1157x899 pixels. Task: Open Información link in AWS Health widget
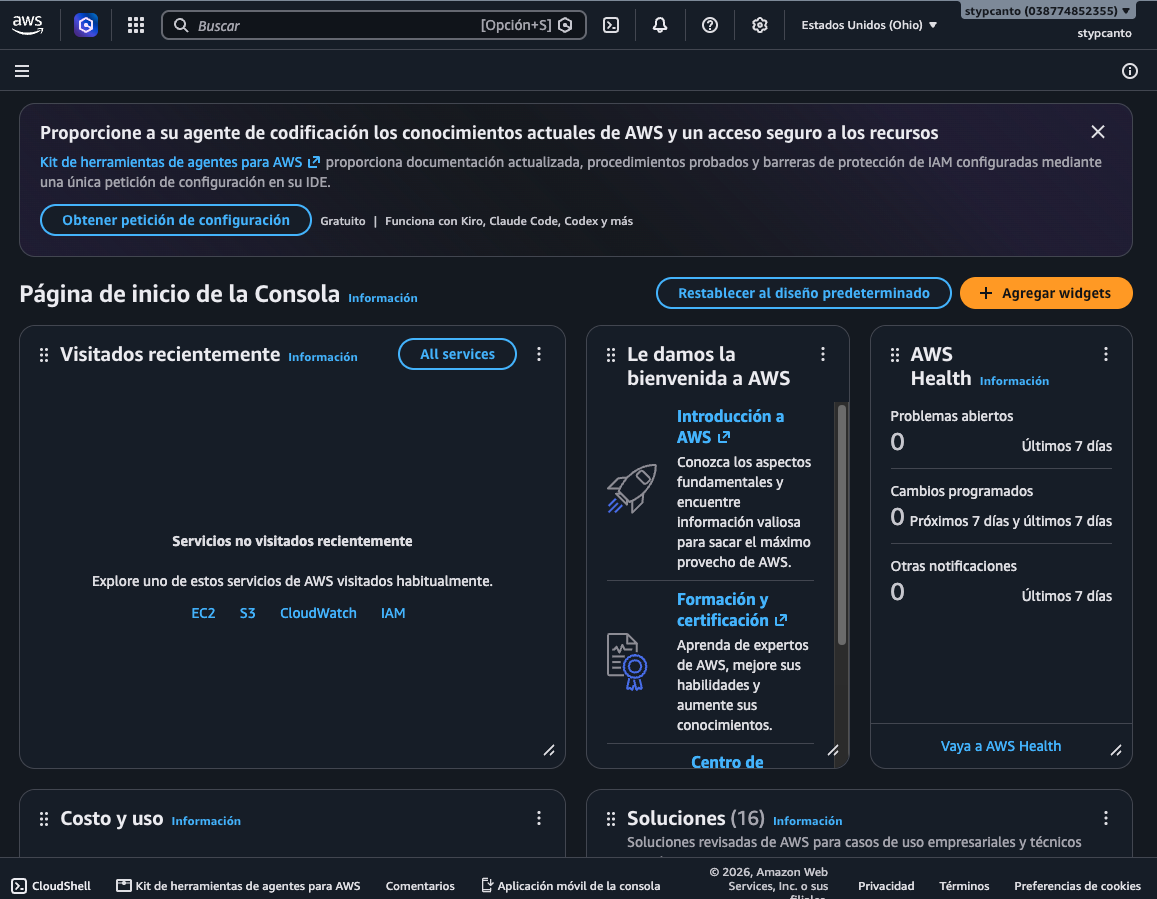[x=1014, y=381]
